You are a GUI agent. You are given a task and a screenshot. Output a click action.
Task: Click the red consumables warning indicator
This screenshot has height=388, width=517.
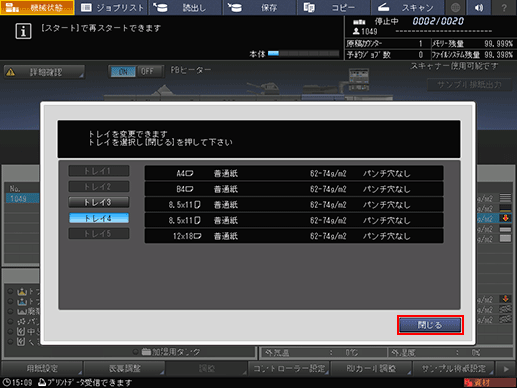pyautogui.click(x=489, y=383)
